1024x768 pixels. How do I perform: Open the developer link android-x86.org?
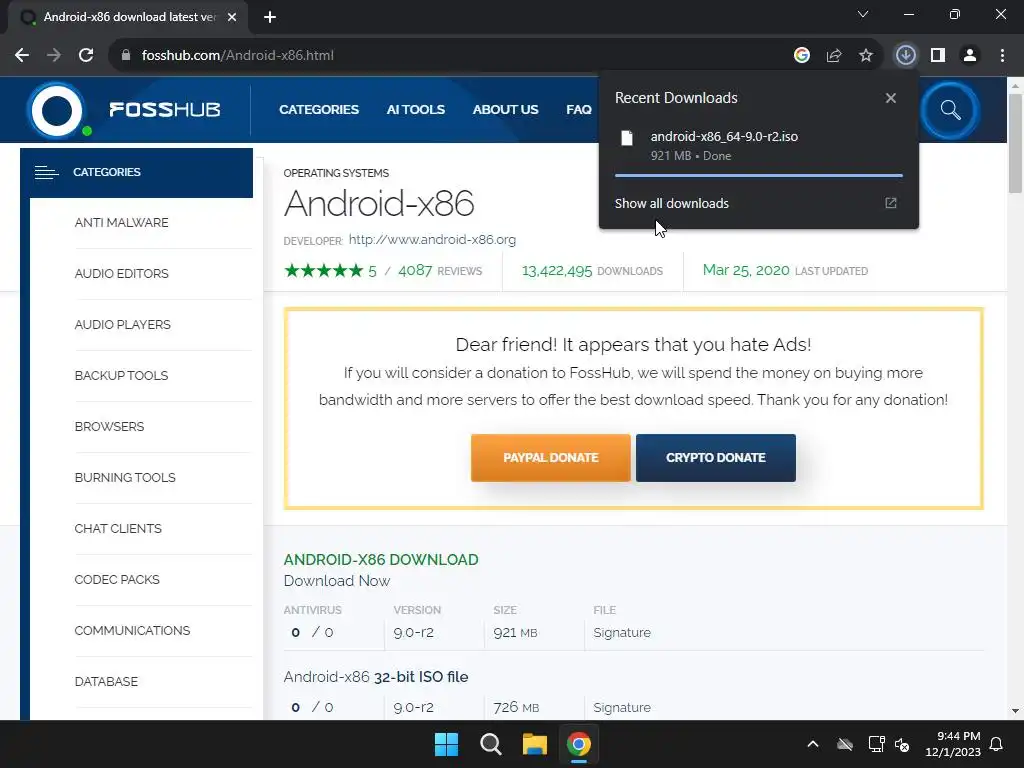point(432,240)
